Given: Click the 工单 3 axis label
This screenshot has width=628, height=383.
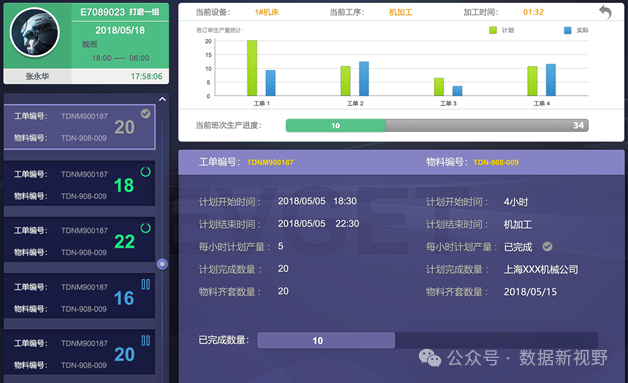Looking at the screenshot, I should tap(448, 103).
